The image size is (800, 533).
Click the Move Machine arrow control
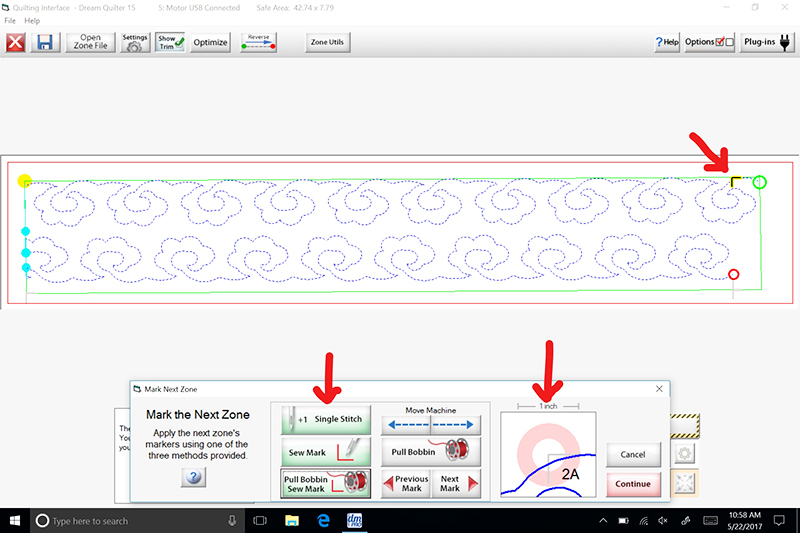point(430,424)
